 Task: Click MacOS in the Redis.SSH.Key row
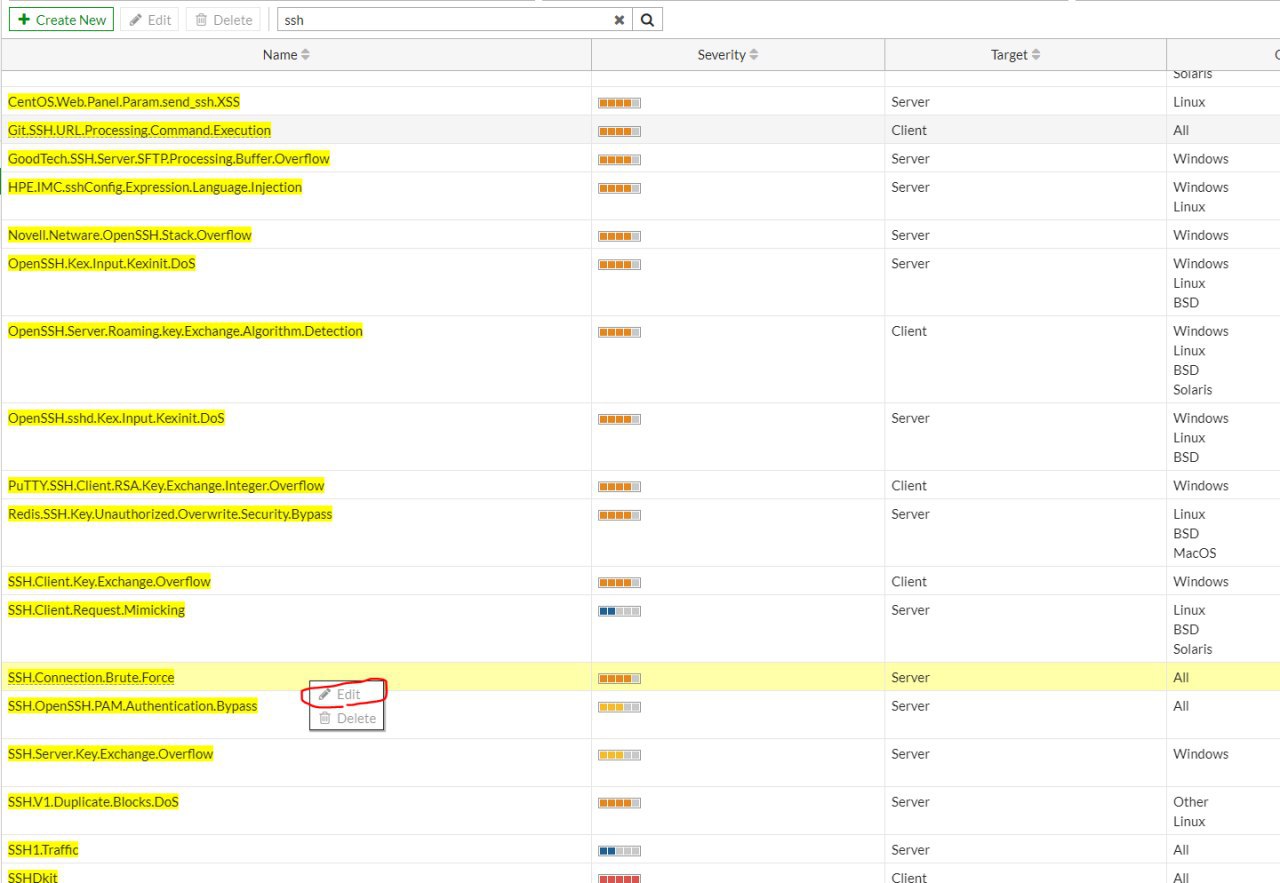(1195, 553)
